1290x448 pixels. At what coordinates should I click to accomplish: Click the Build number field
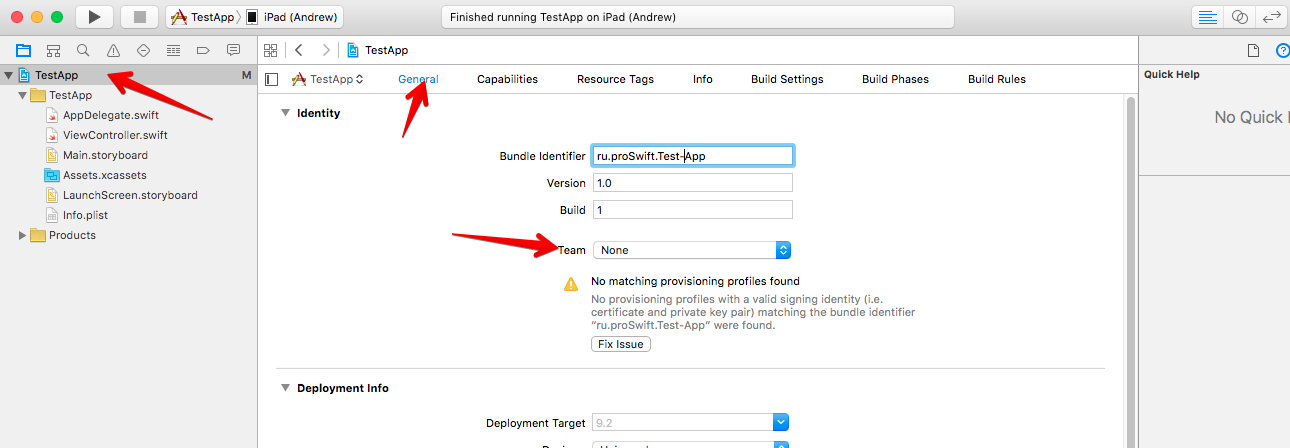click(692, 210)
